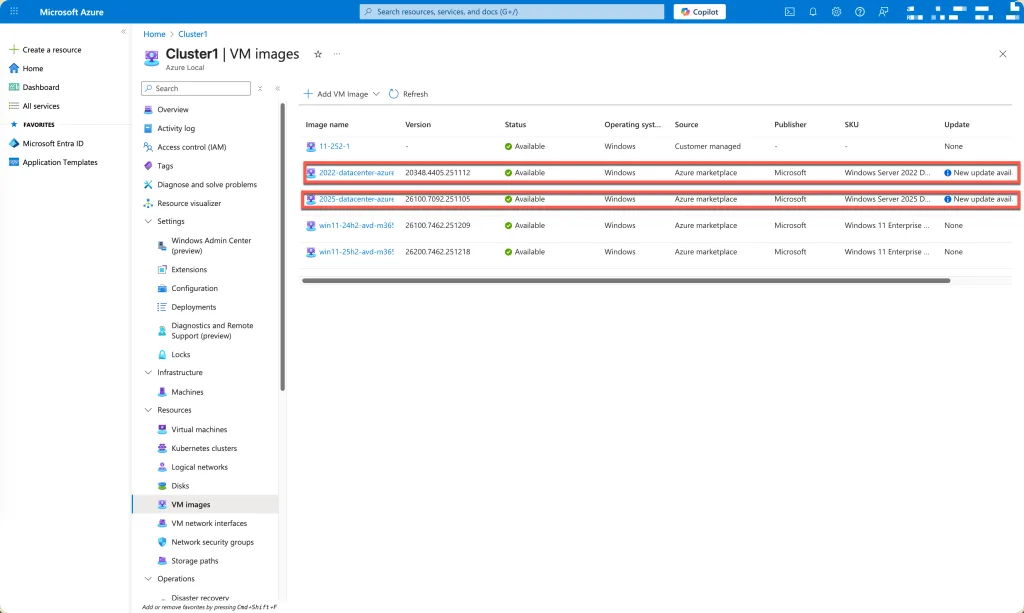Open Virtual machines in resource menu
This screenshot has width=1024, height=613.
tap(199, 430)
